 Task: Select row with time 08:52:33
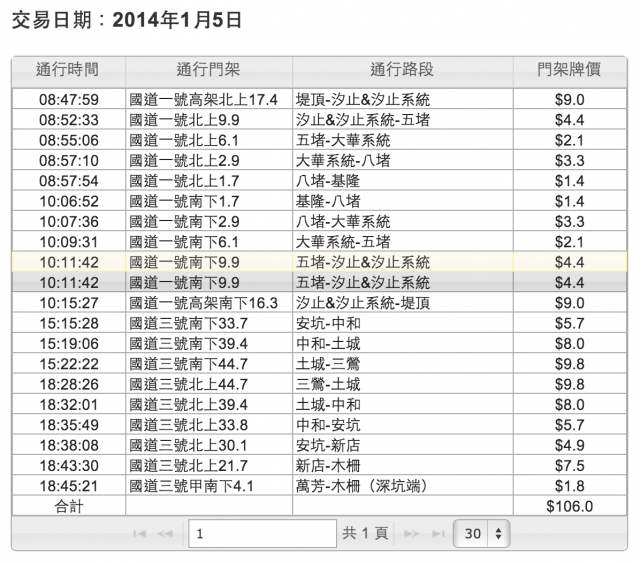pyautogui.click(x=320, y=120)
